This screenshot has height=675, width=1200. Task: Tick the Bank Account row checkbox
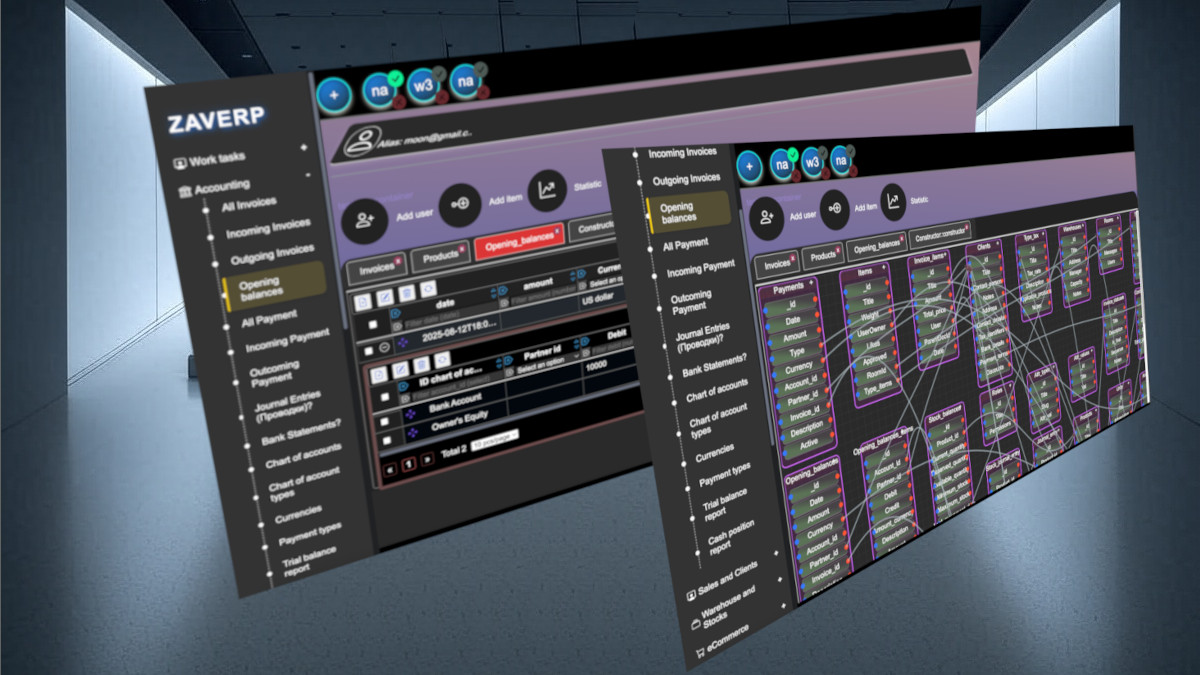[384, 421]
